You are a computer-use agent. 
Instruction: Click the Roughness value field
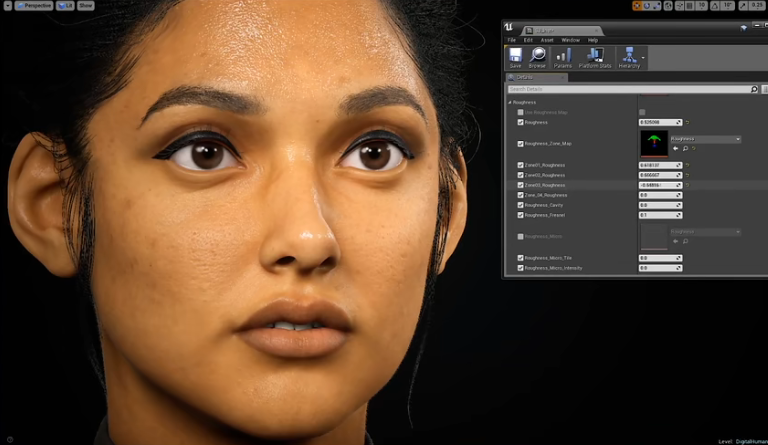coord(660,122)
